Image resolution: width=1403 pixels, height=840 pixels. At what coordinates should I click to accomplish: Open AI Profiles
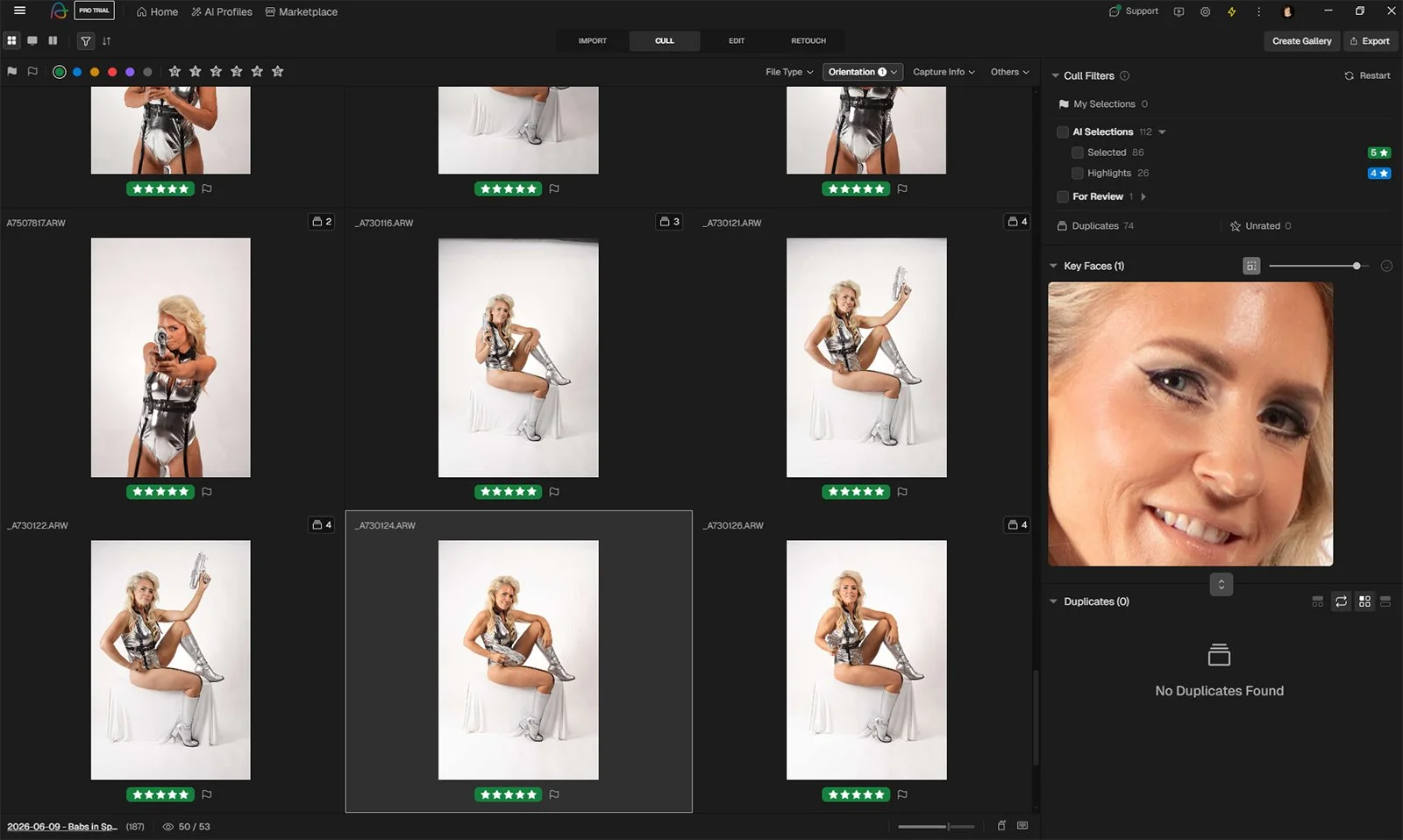click(222, 11)
